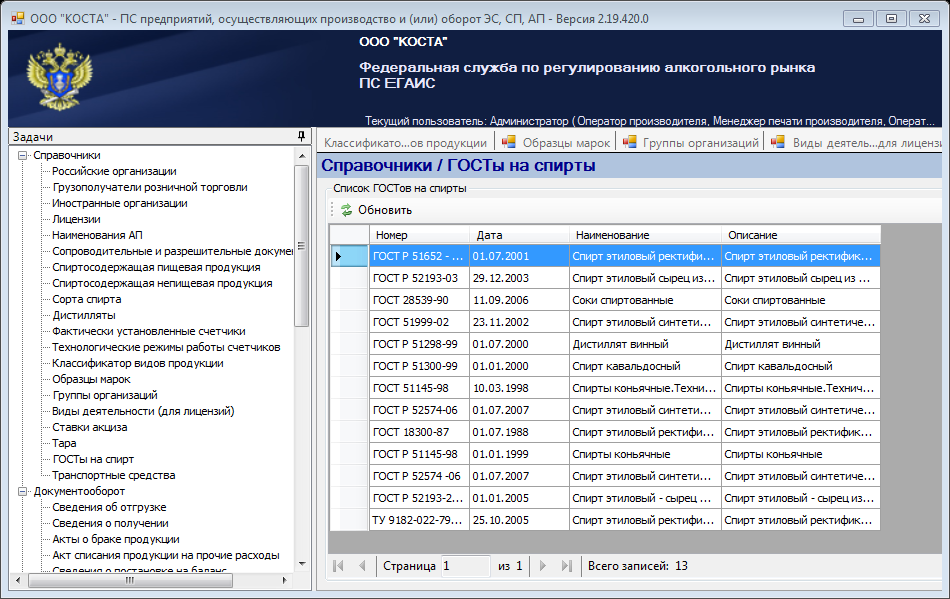
Task: Open Сведения об отгрузке in the tree
Action: pyautogui.click(x=109, y=507)
